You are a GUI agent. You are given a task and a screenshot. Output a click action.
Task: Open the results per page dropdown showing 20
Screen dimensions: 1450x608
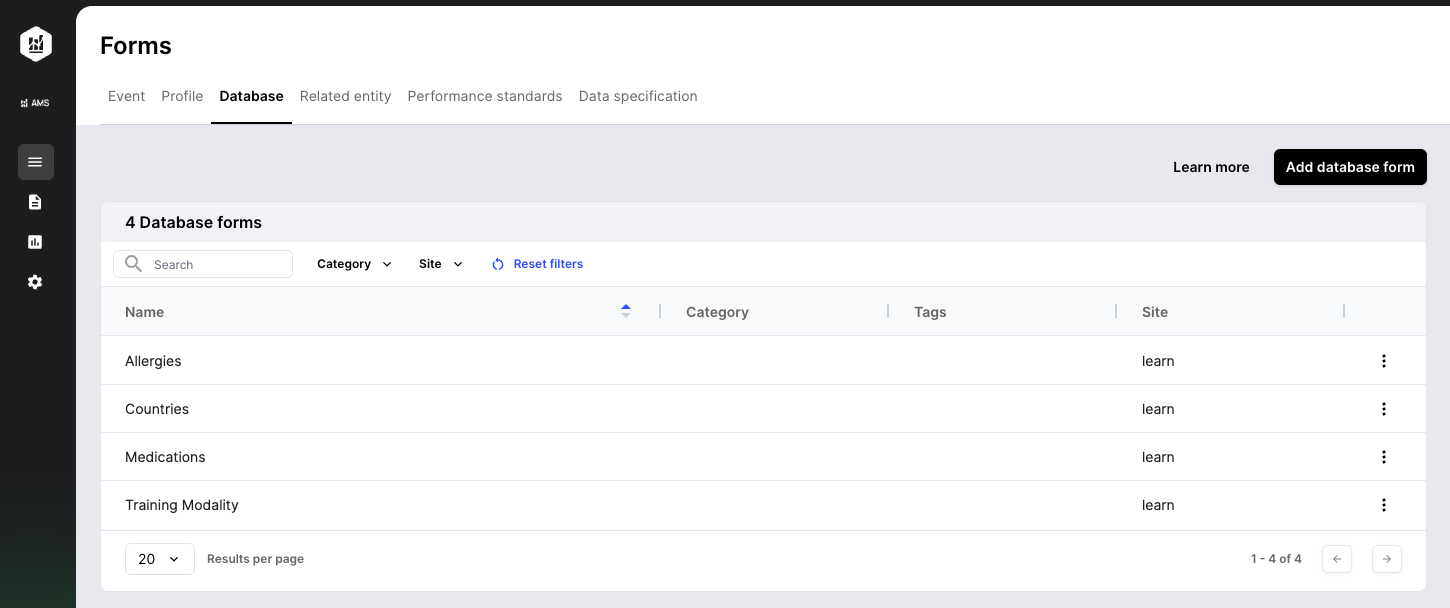(159, 559)
